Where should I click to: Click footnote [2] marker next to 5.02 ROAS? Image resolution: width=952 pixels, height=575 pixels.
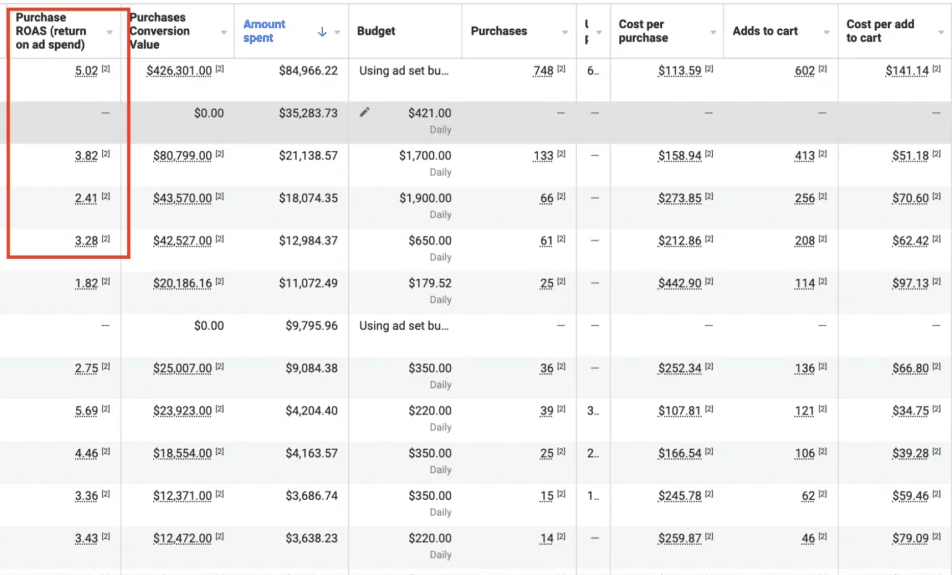(106, 70)
